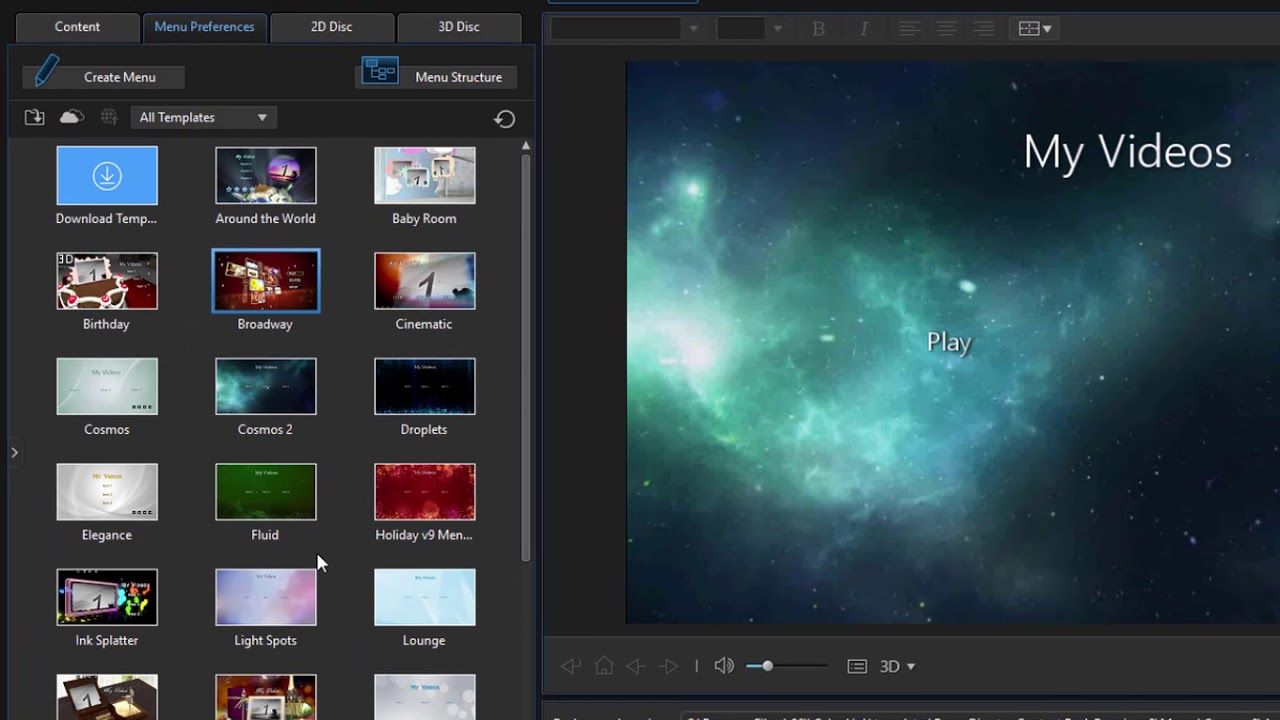Center-align menu text
Viewport: 1280px width, 720px height.
pyautogui.click(x=946, y=29)
